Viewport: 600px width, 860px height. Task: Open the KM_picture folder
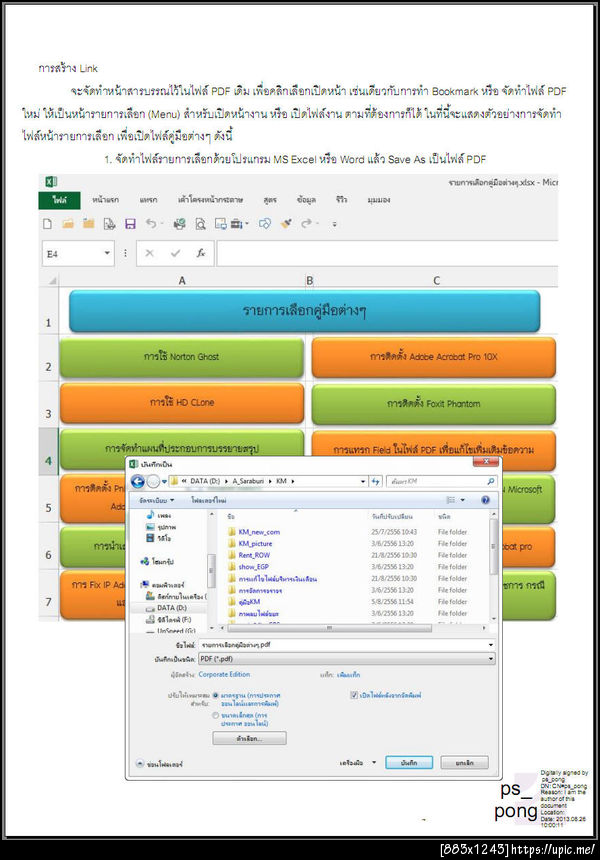(x=255, y=543)
